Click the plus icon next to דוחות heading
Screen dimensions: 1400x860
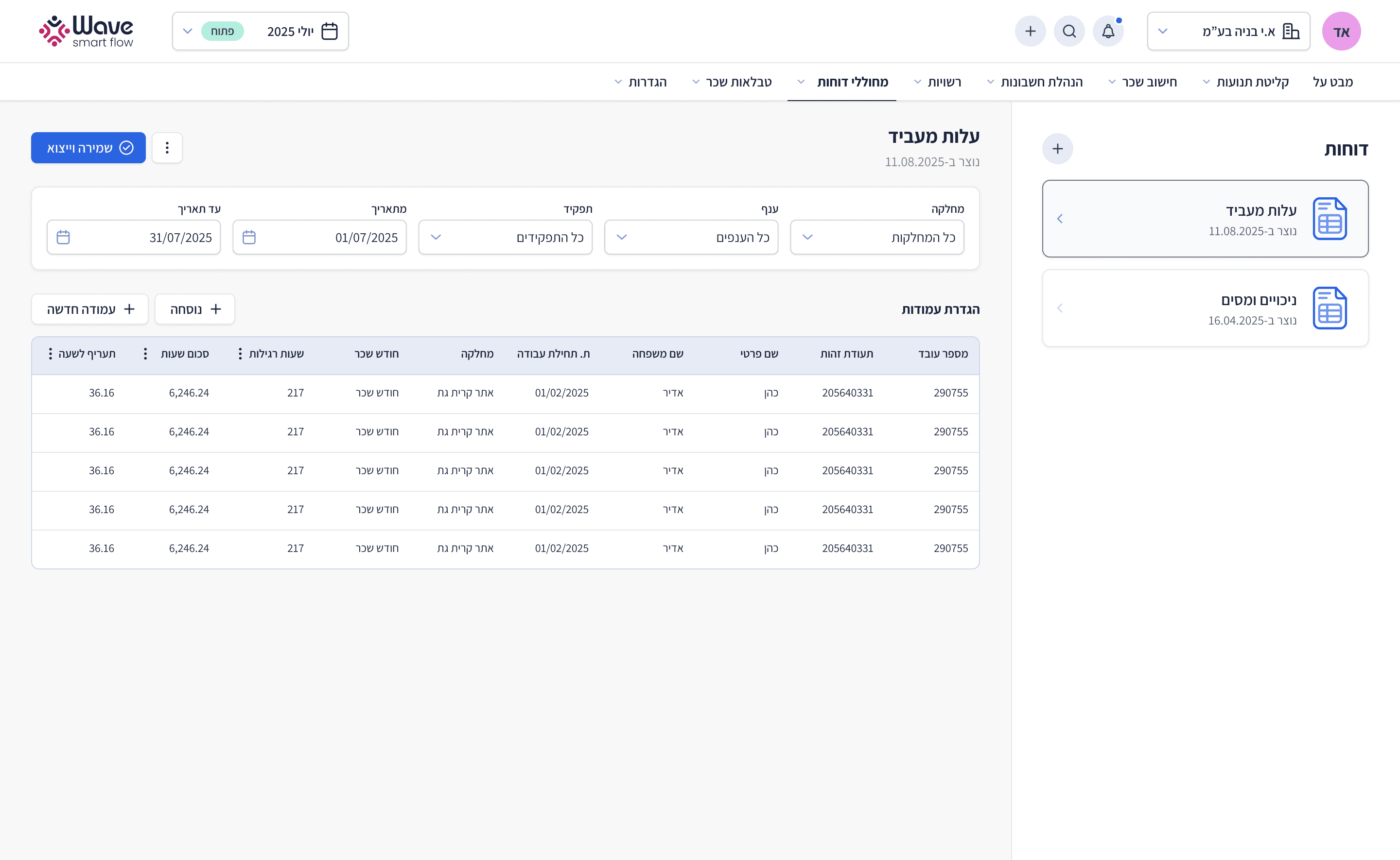(1058, 149)
